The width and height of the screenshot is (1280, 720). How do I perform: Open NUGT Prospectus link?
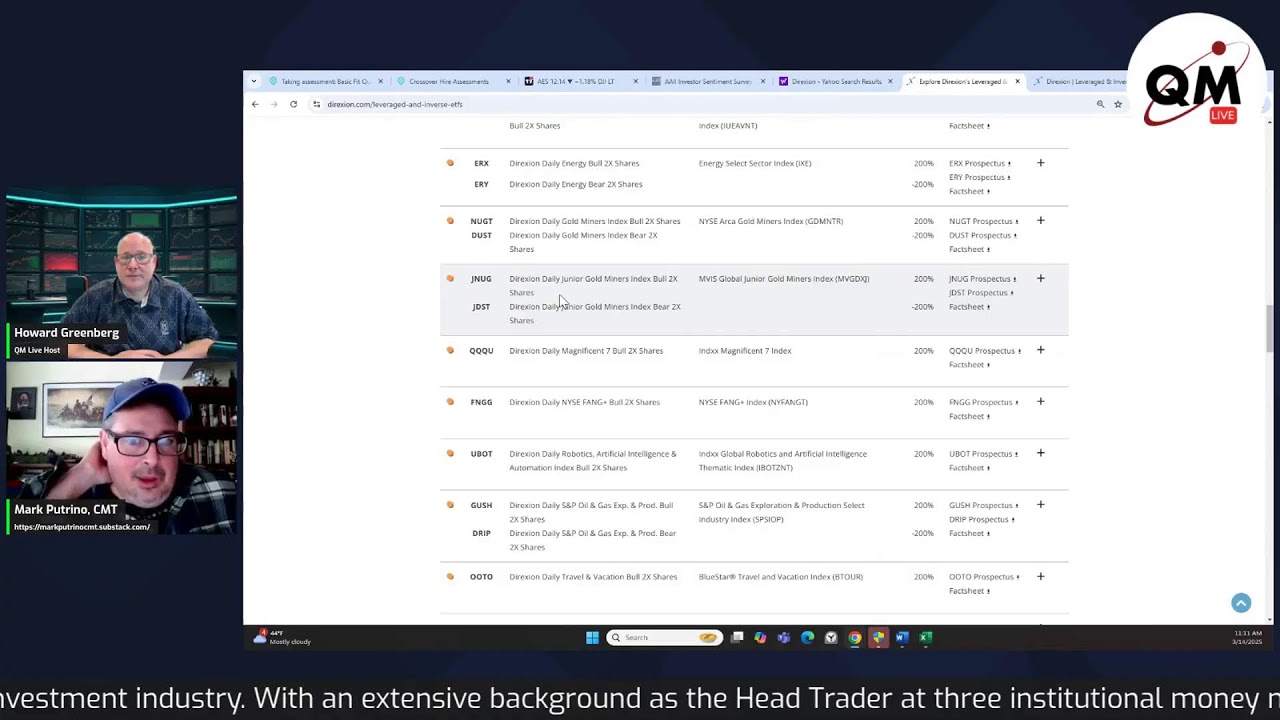click(983, 221)
